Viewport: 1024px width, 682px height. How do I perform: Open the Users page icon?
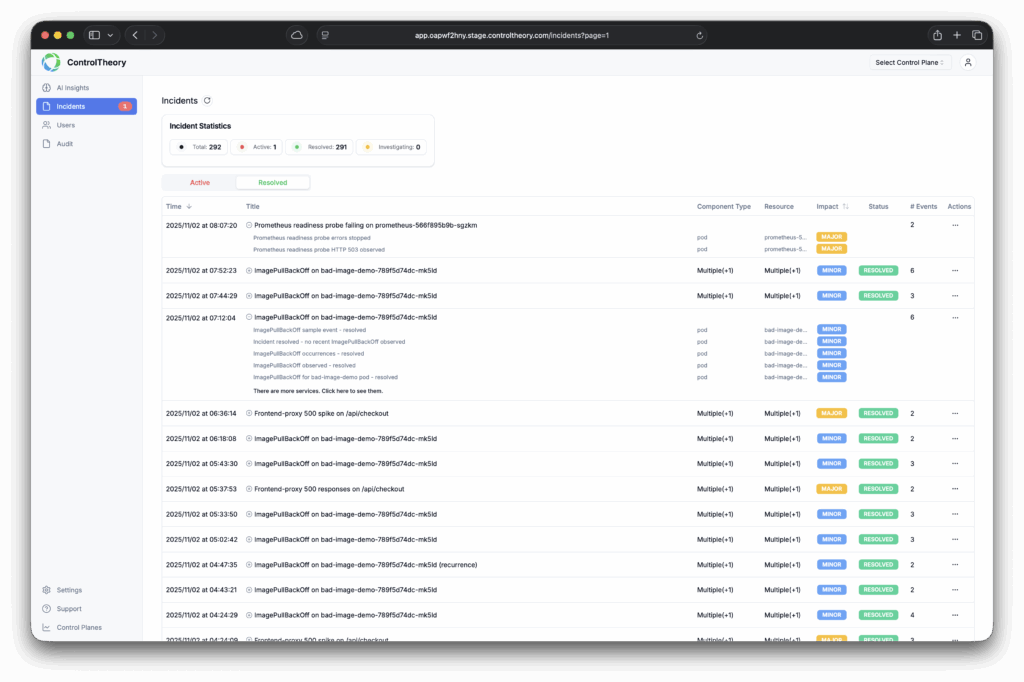pos(47,125)
